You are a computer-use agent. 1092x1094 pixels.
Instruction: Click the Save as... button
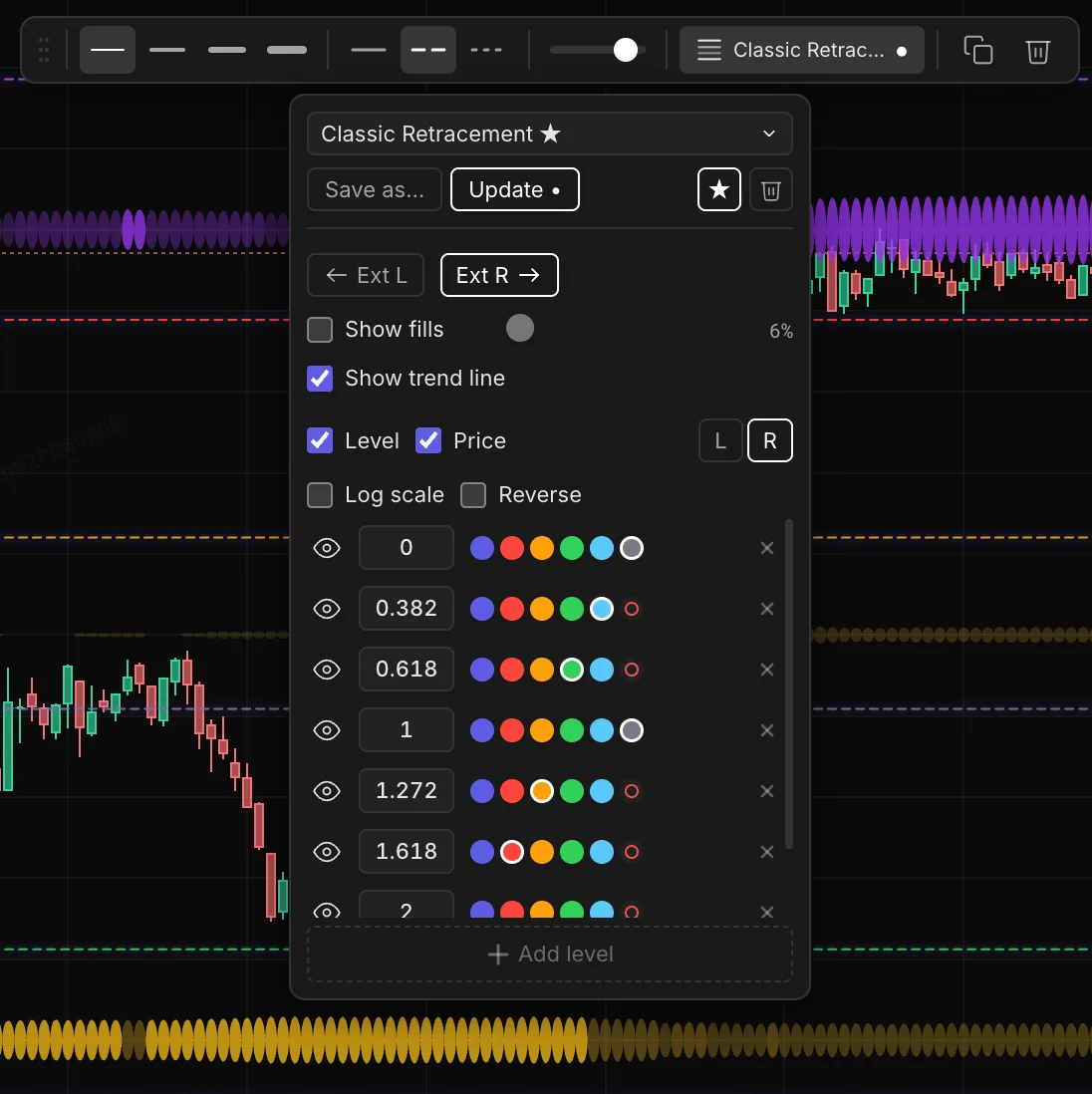point(375,189)
